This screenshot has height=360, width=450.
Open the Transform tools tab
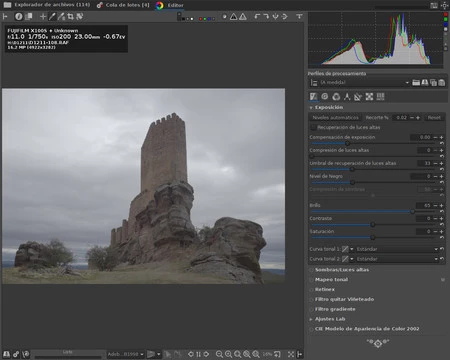(358, 97)
